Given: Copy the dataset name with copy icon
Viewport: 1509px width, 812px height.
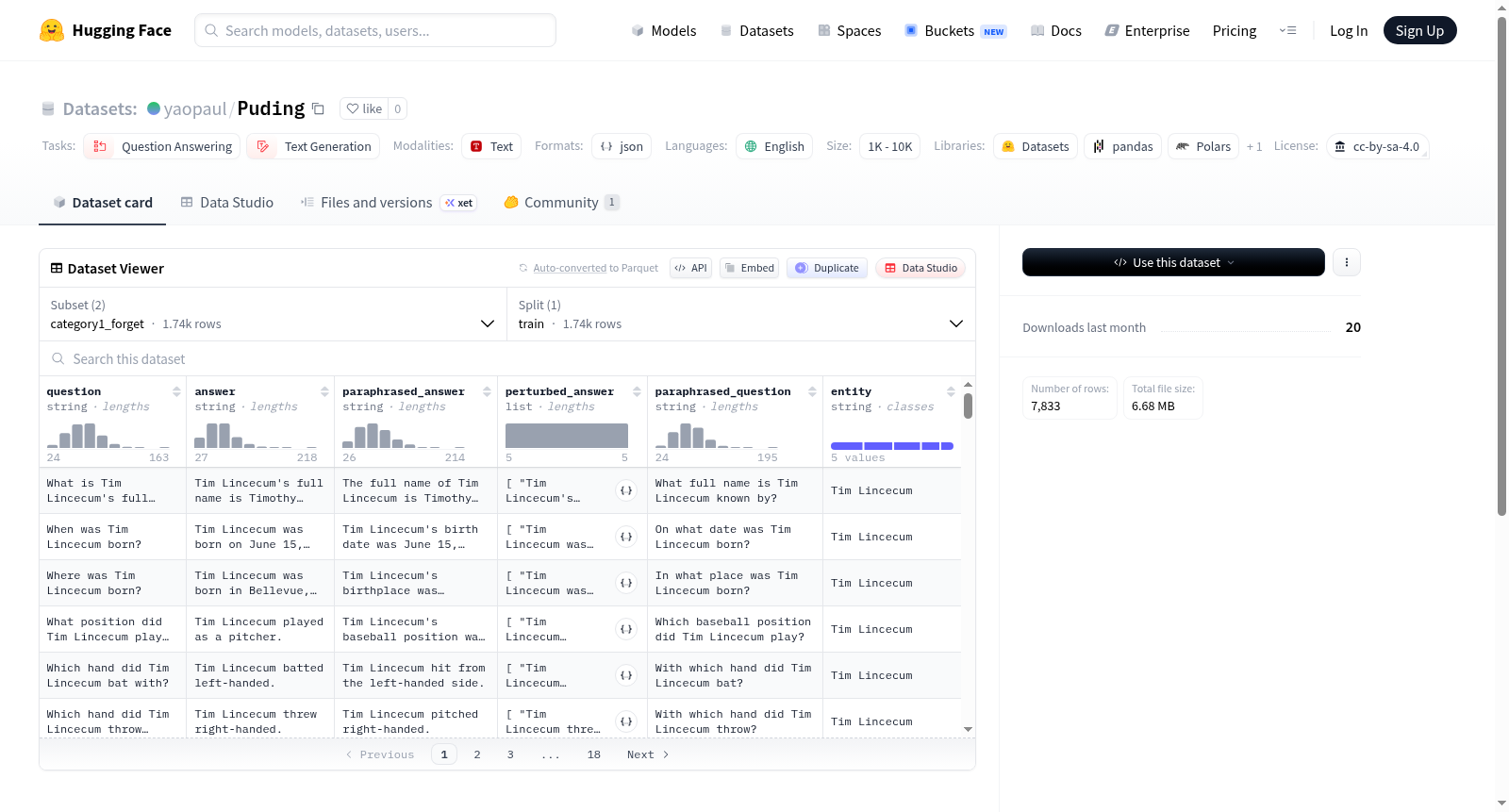Looking at the screenshot, I should [x=318, y=109].
